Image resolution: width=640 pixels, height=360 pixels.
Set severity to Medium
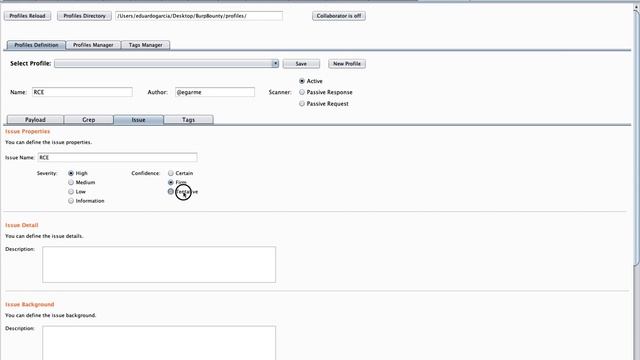(x=82, y=182)
